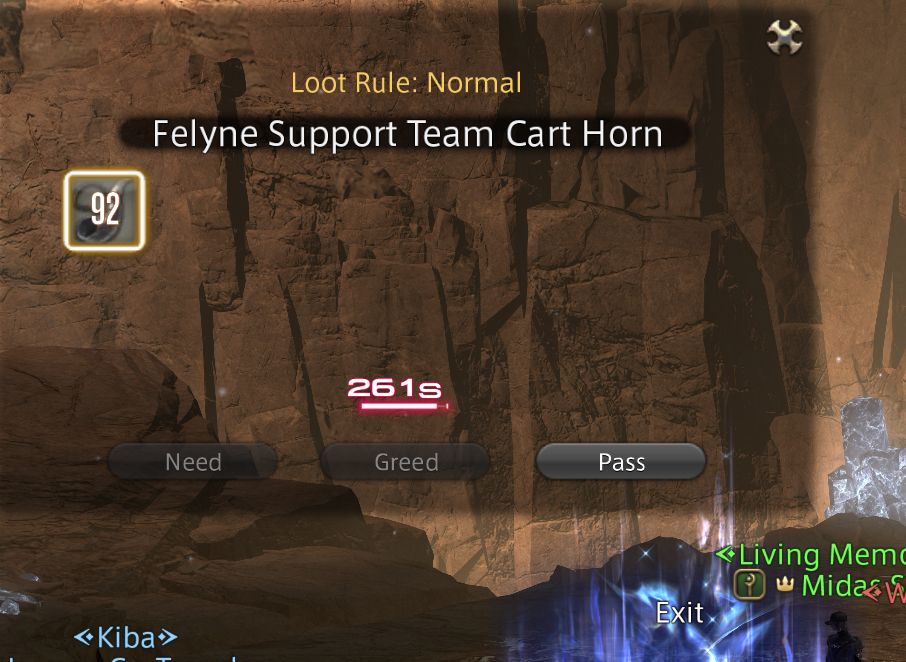The width and height of the screenshot is (906, 662).
Task: Click the Loot Rule: Normal label
Action: pos(406,83)
